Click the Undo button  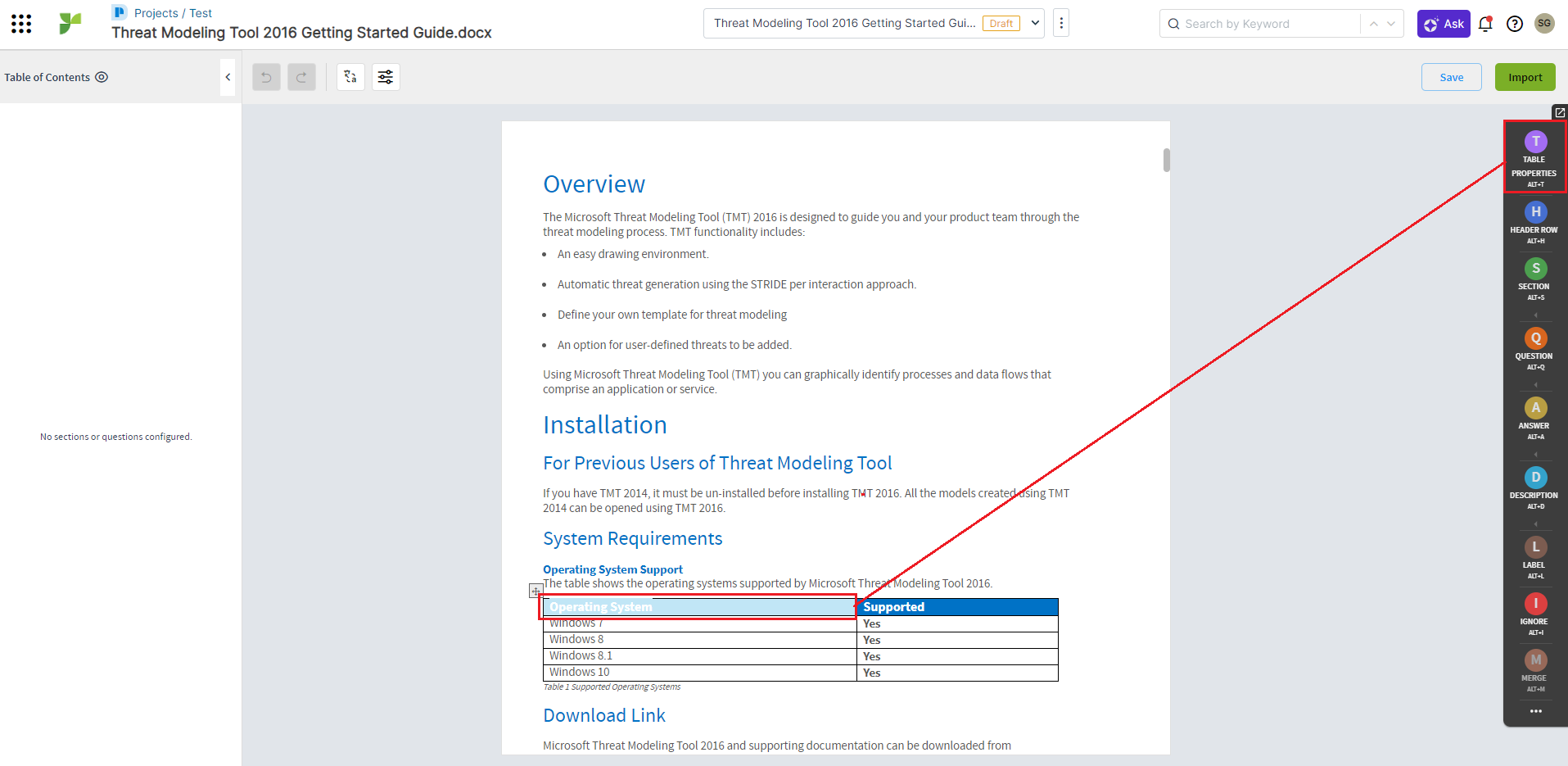coord(266,77)
